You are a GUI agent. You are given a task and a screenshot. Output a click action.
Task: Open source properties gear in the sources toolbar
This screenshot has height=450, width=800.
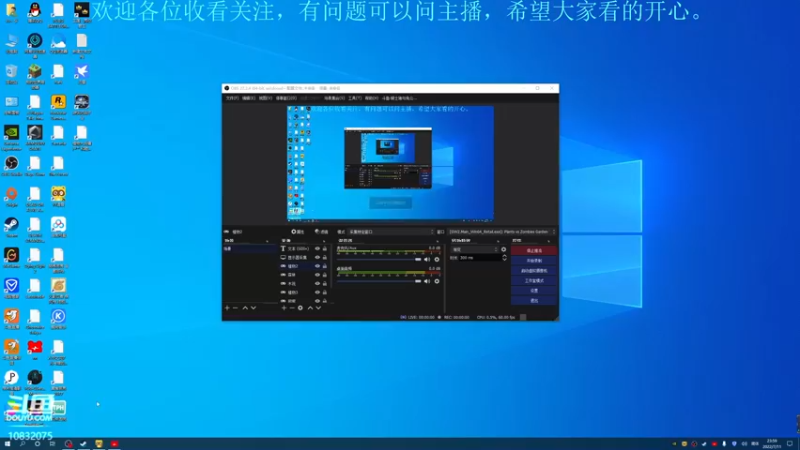click(300, 308)
